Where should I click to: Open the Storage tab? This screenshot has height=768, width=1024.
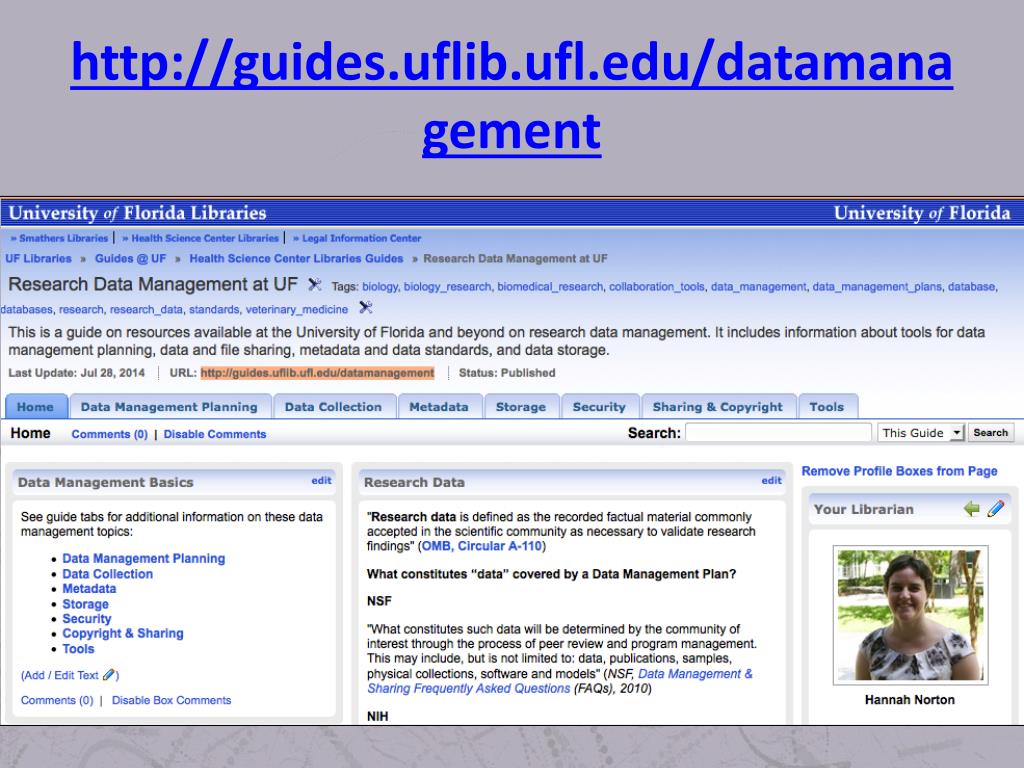pos(520,406)
